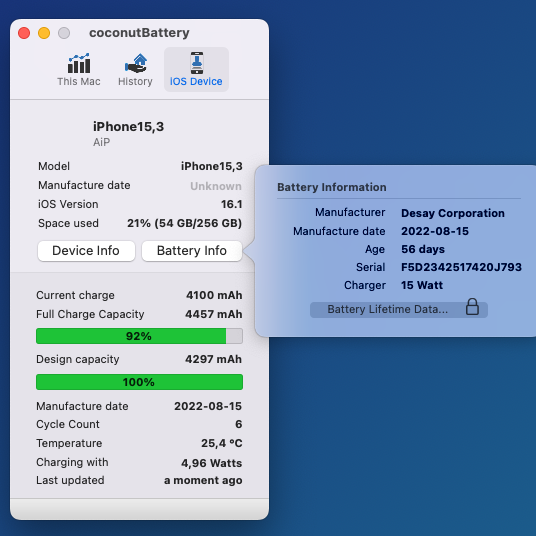Image resolution: width=536 pixels, height=536 pixels.
Task: Click the AiP device label
Action: 102,142
